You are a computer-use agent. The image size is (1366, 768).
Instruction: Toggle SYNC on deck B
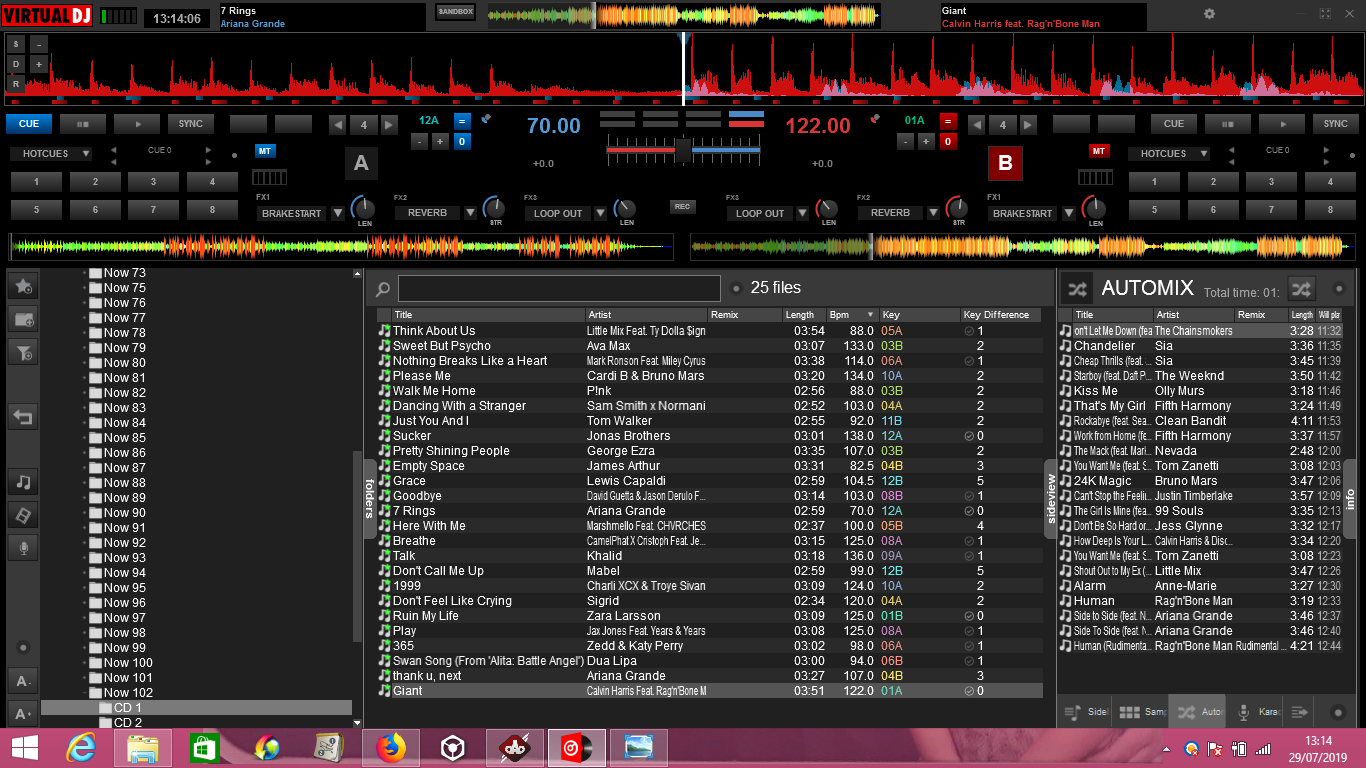tap(1335, 124)
